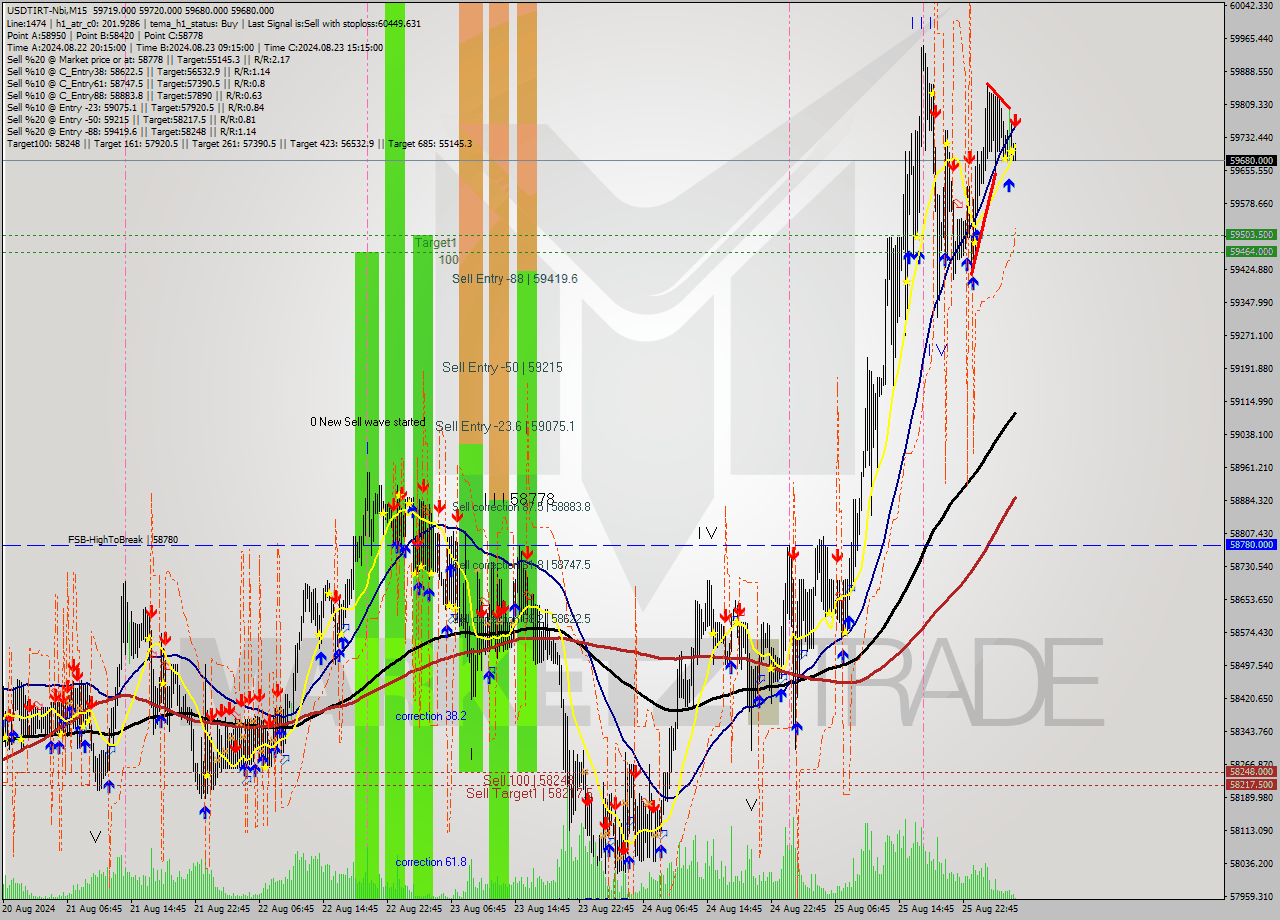
Task: Click 'Sell Entry -50 | 59215' chart label
Action: click(x=502, y=368)
